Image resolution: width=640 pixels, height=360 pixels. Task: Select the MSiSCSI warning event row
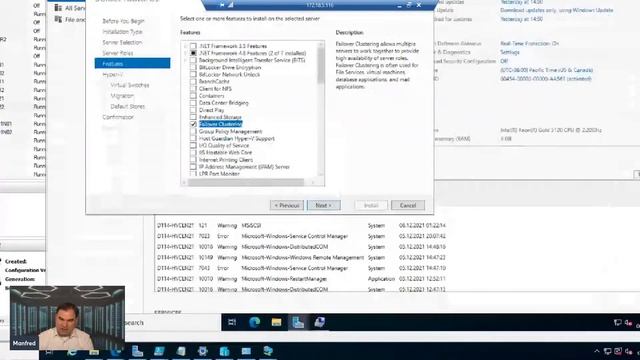(301, 225)
